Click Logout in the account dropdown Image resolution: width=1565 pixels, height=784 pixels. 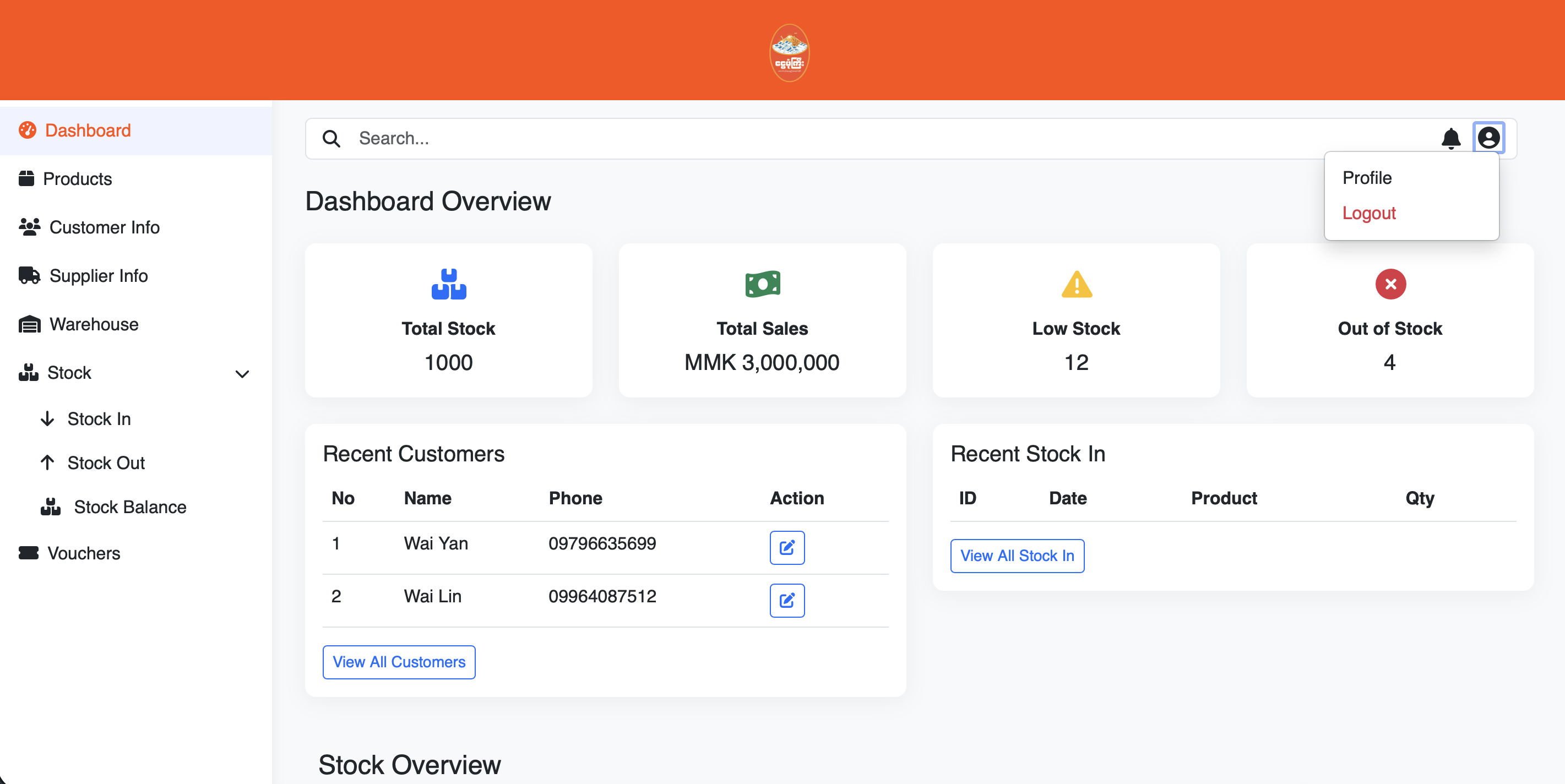pyautogui.click(x=1369, y=213)
